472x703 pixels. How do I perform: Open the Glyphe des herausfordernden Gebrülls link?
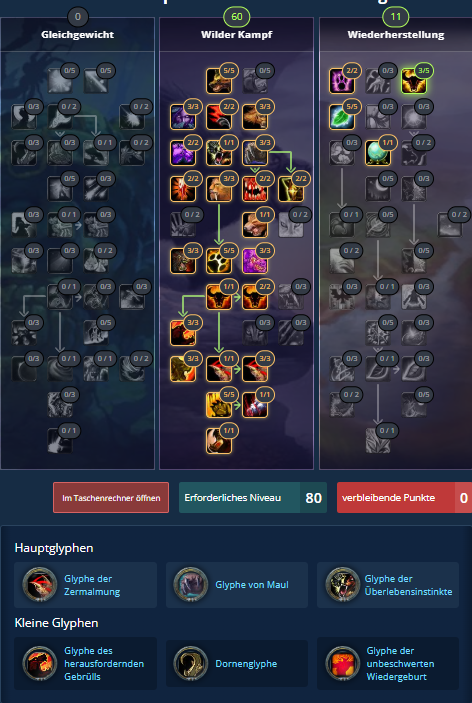point(104,664)
